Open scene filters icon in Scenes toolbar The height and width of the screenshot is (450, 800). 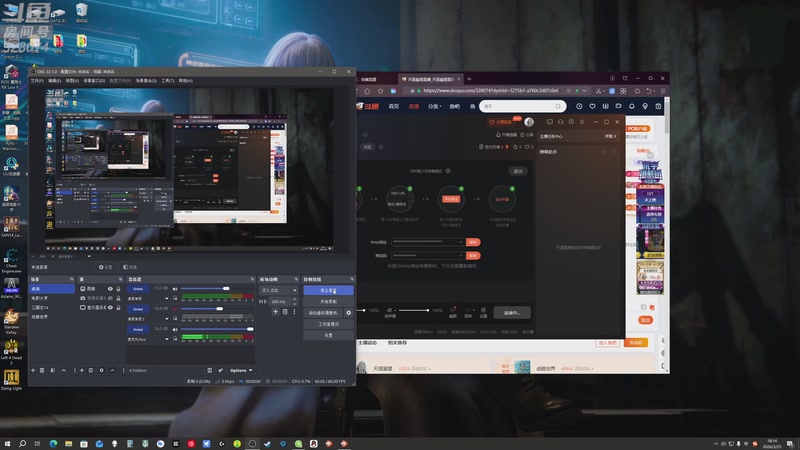pos(53,370)
